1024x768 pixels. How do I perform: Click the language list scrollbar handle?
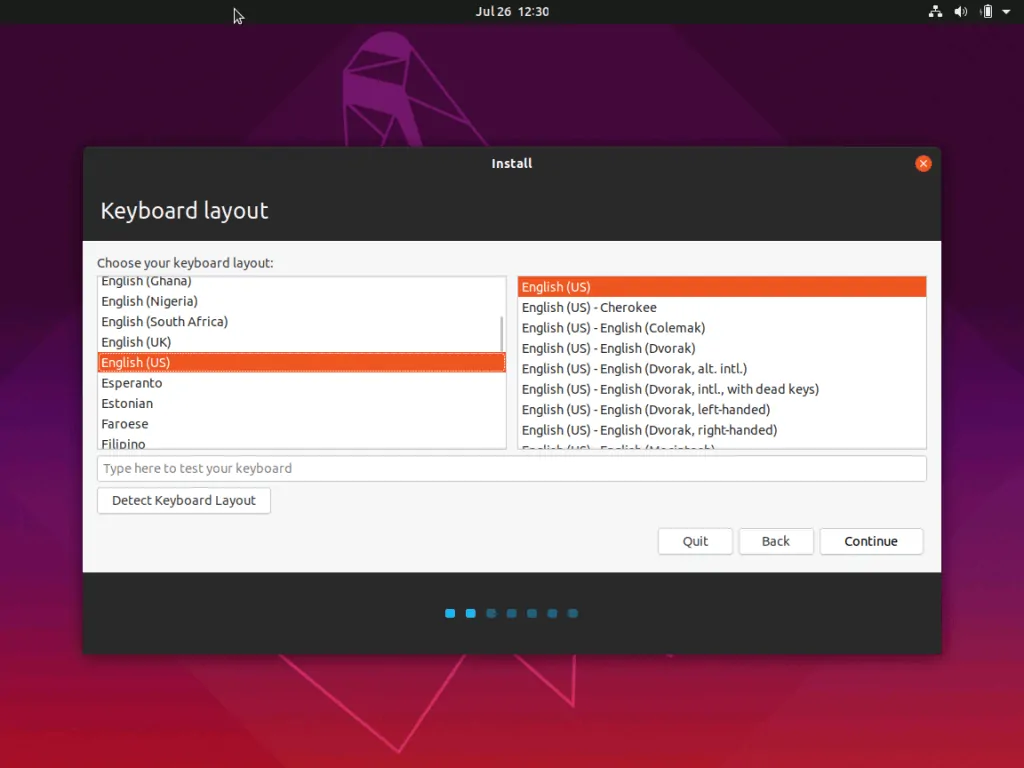(x=502, y=335)
